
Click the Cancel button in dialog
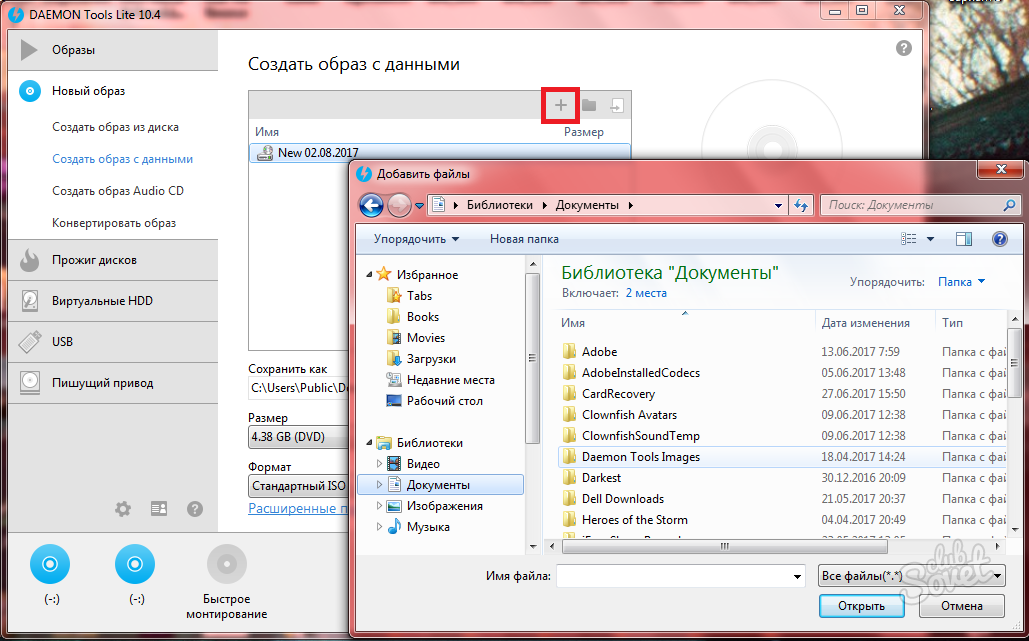click(961, 606)
